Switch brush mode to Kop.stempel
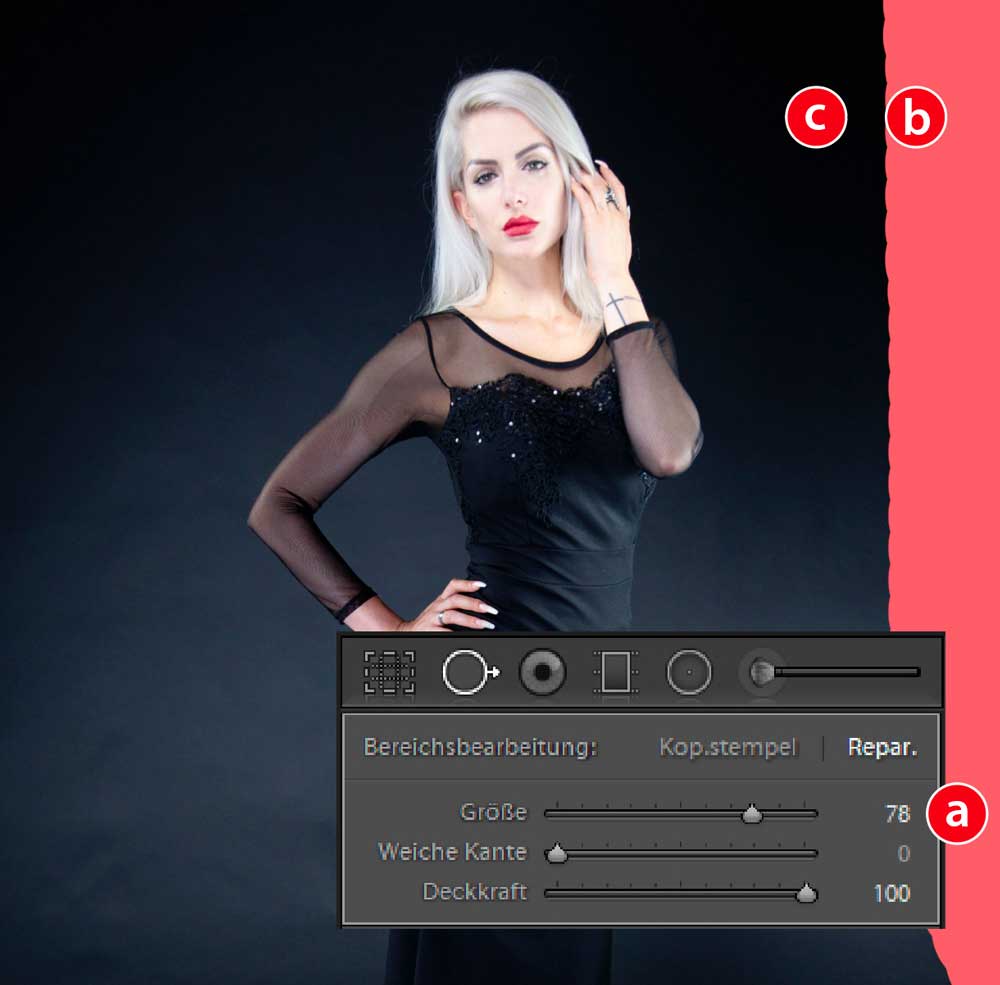This screenshot has width=1000, height=985. [728, 747]
